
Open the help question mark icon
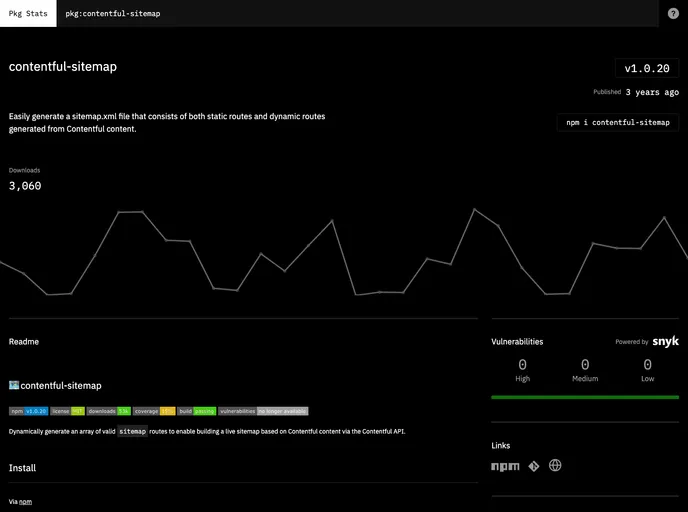[x=673, y=14]
